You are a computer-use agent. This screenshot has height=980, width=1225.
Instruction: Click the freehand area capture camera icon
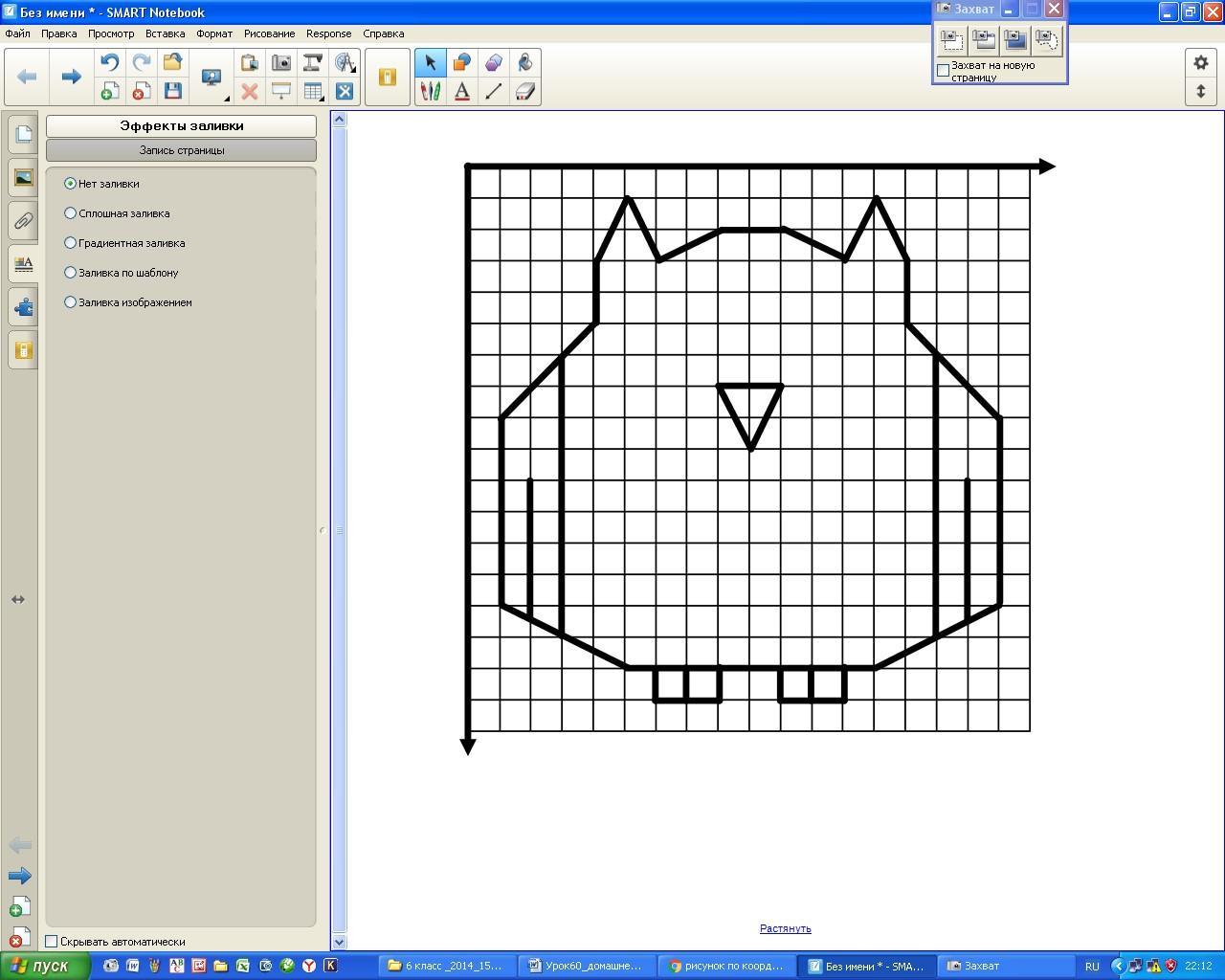pyautogui.click(x=1047, y=39)
